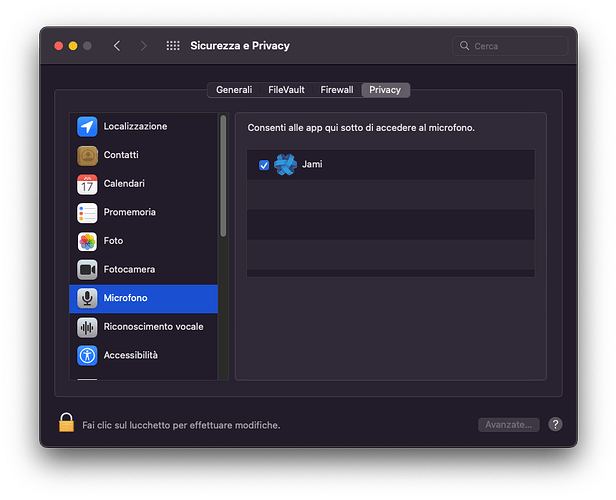Open the help question mark button
Screen dimensions: 616x500
[555, 425]
